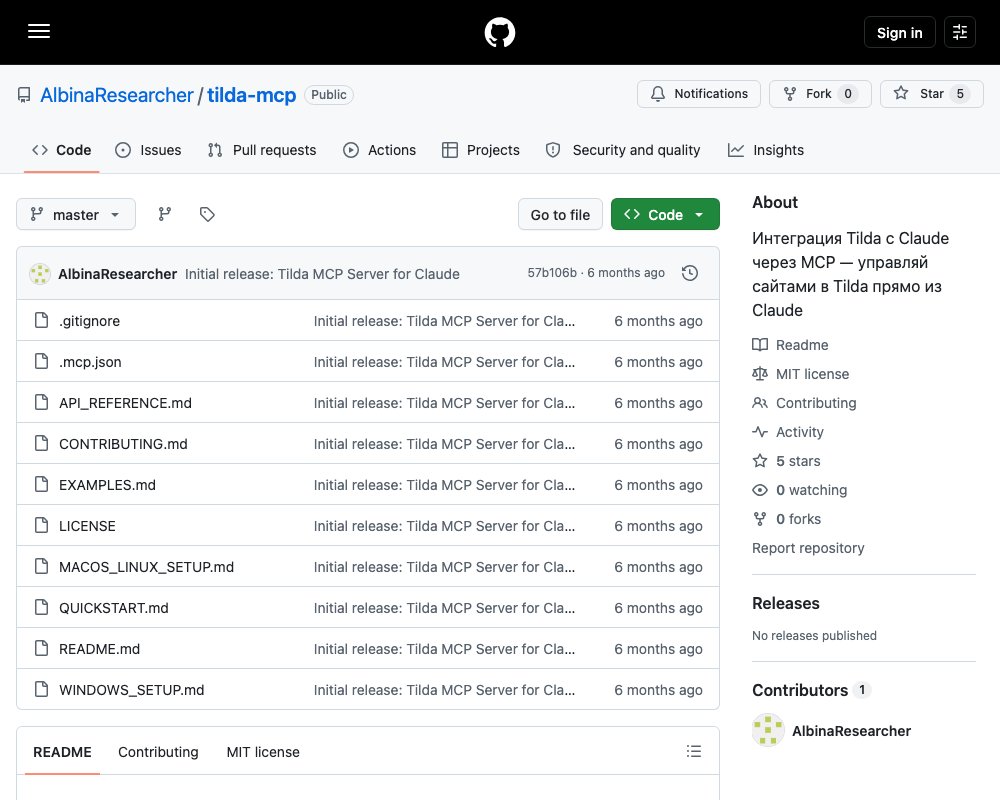Image resolution: width=1000 pixels, height=800 pixels.
Task: Open the .mcp.json file
Action: point(90,362)
